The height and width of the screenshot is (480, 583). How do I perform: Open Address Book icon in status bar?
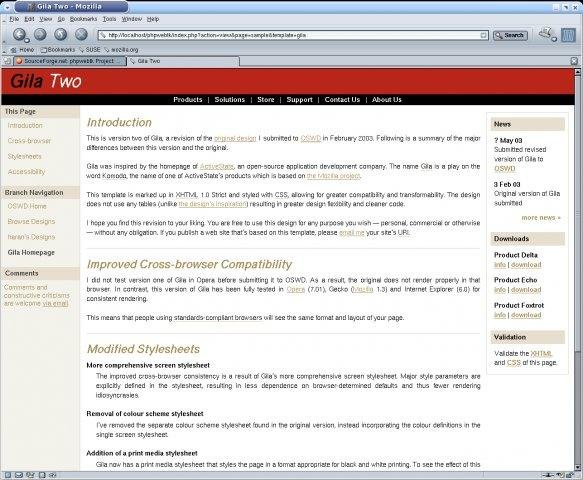pyautogui.click(x=42, y=475)
